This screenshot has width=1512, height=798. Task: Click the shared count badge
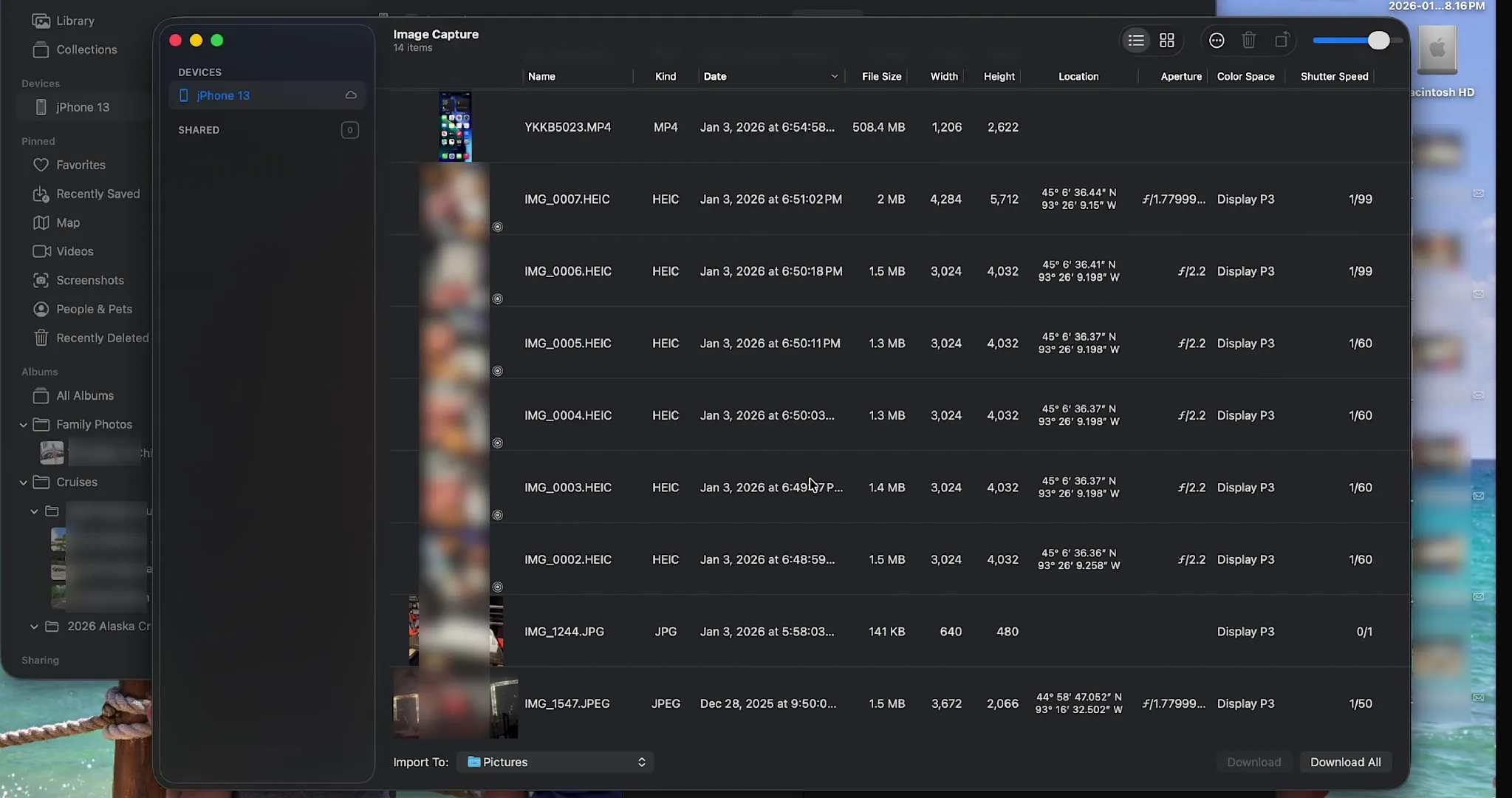click(x=350, y=130)
